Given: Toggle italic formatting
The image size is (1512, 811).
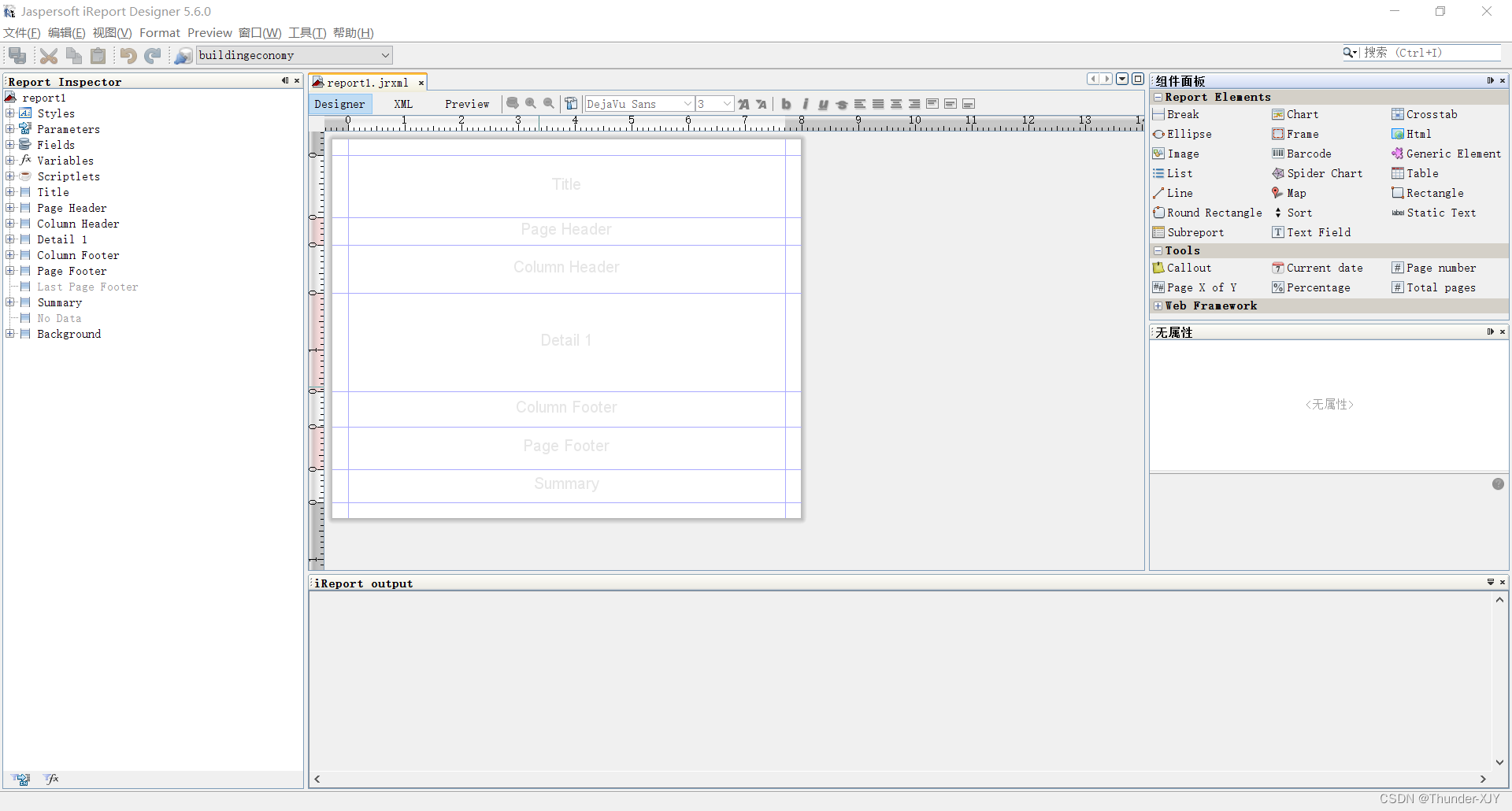Looking at the screenshot, I should point(805,104).
